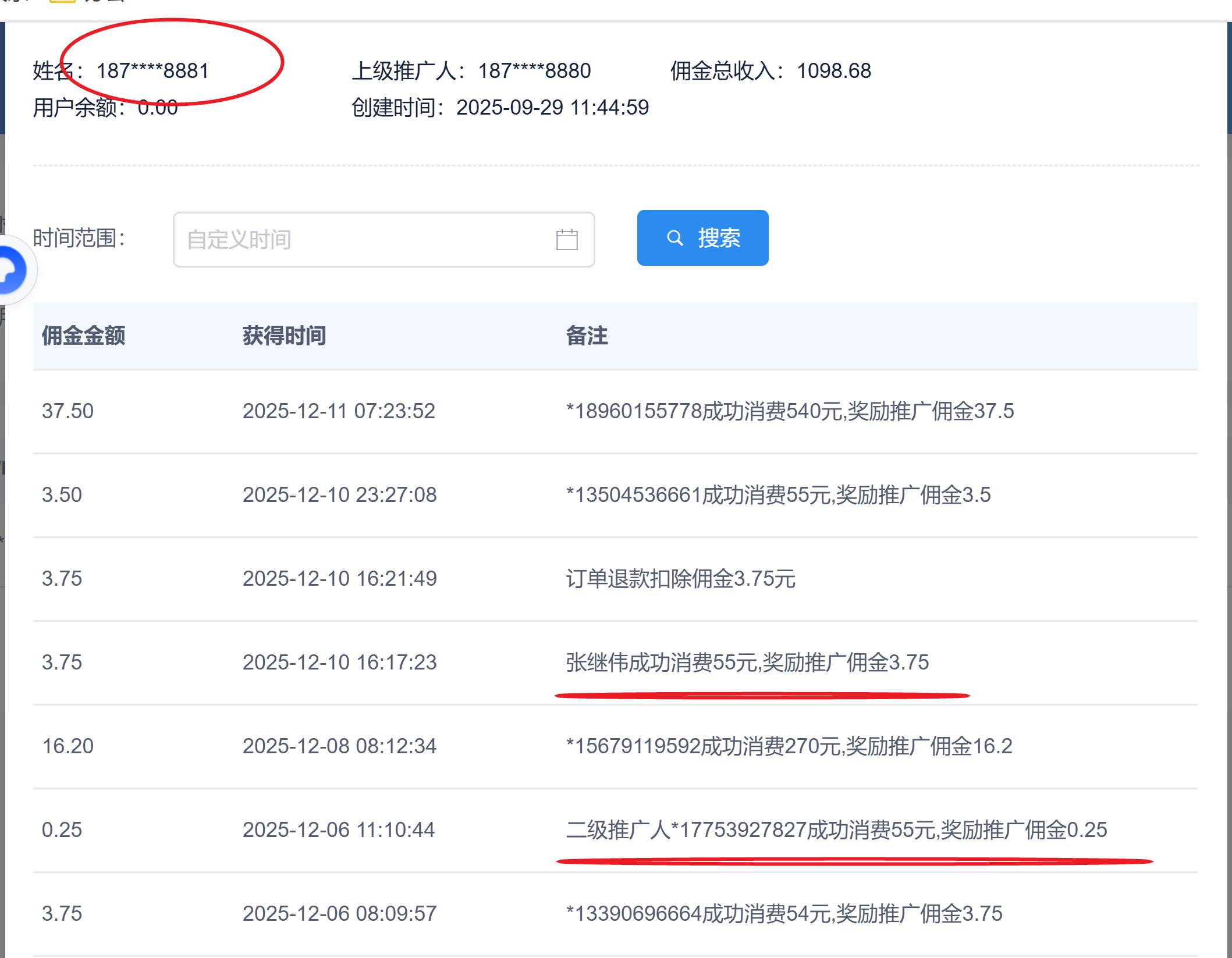
Task: Click the 备注 column header
Action: [x=587, y=336]
